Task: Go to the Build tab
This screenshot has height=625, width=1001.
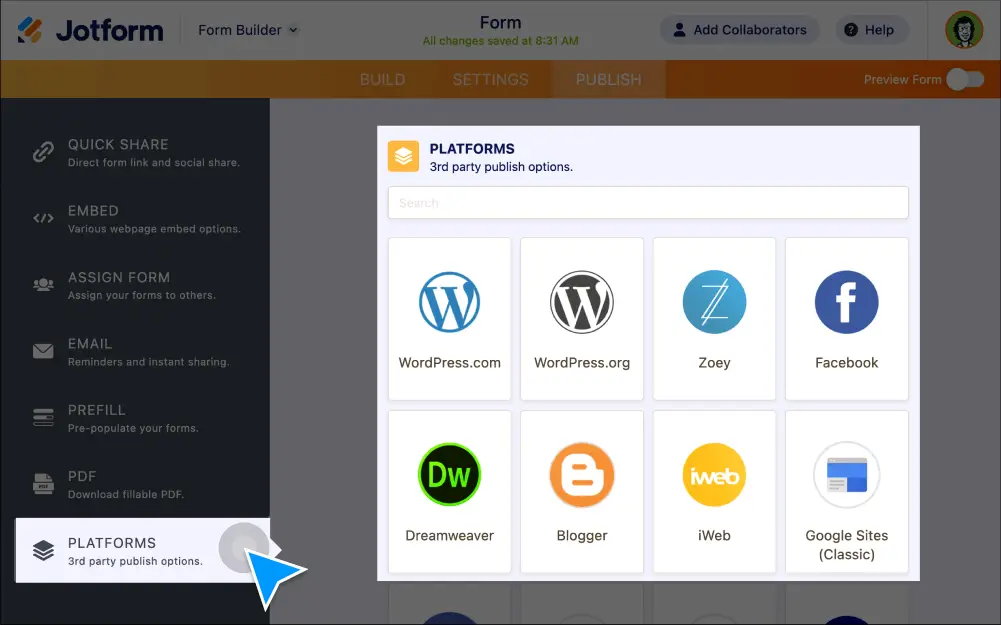Action: (383, 79)
